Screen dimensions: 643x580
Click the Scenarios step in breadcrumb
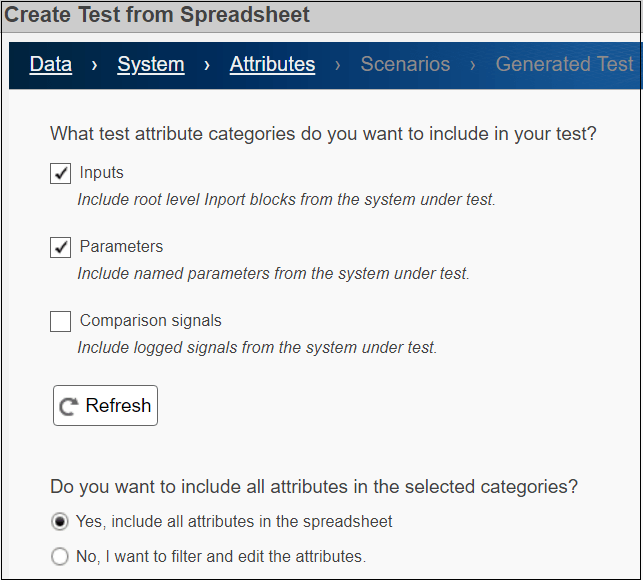pyautogui.click(x=405, y=65)
